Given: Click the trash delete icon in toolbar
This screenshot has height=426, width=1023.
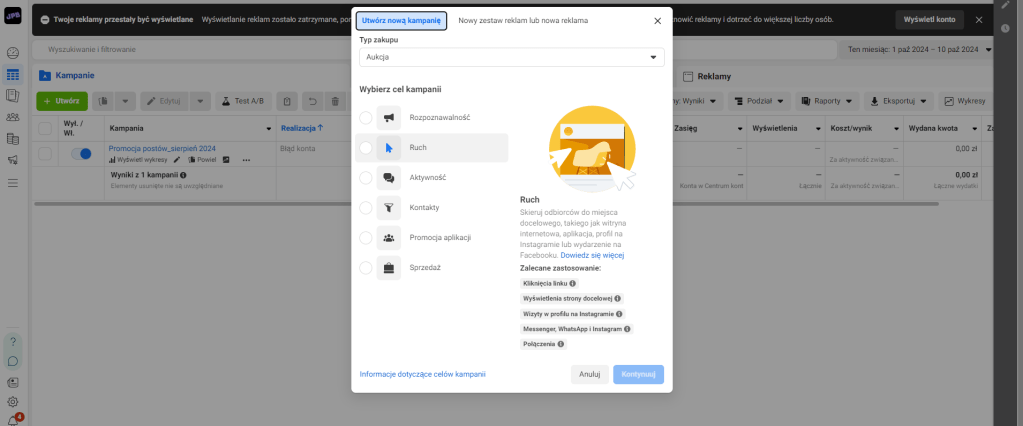Looking at the screenshot, I should pos(335,101).
